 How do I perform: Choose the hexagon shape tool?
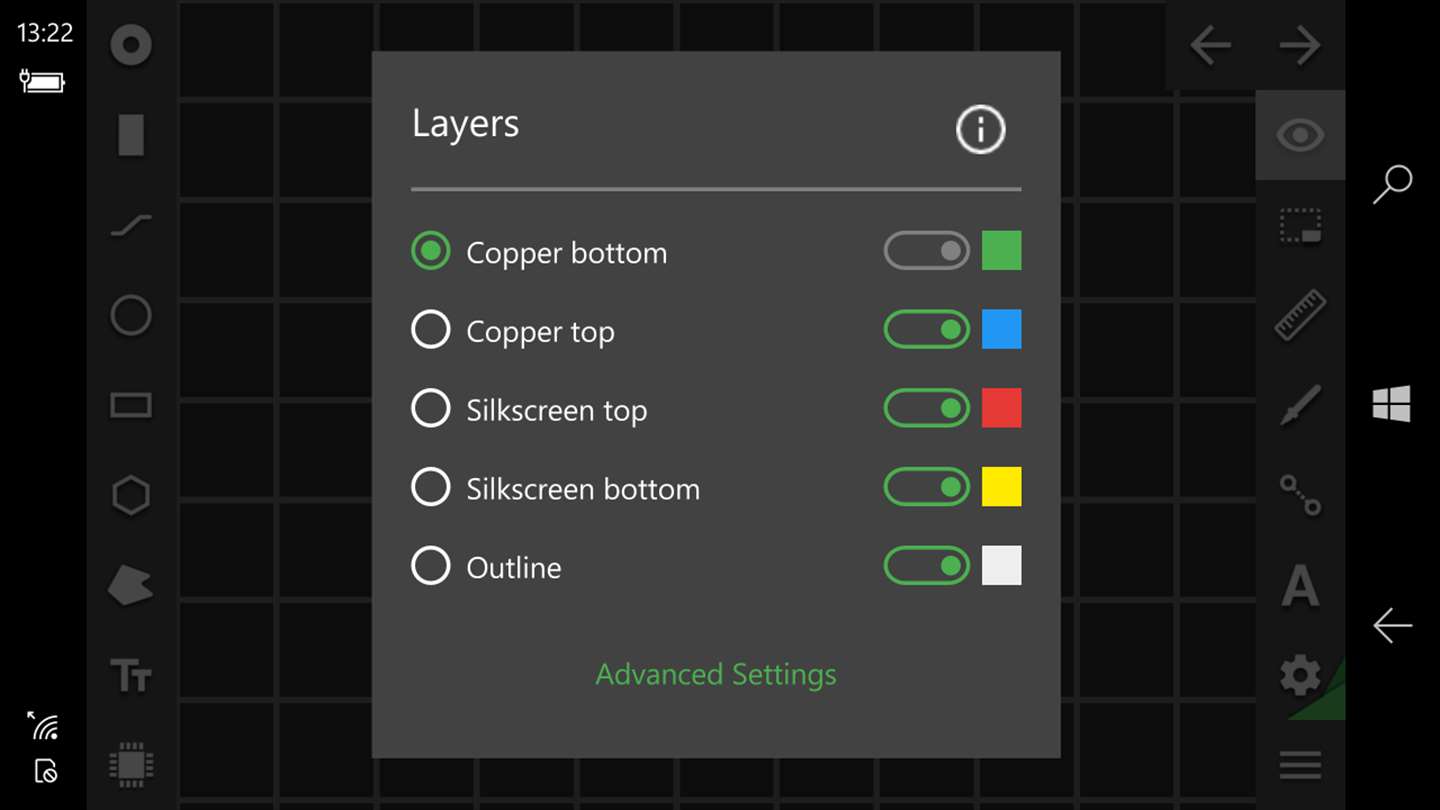pyautogui.click(x=131, y=495)
